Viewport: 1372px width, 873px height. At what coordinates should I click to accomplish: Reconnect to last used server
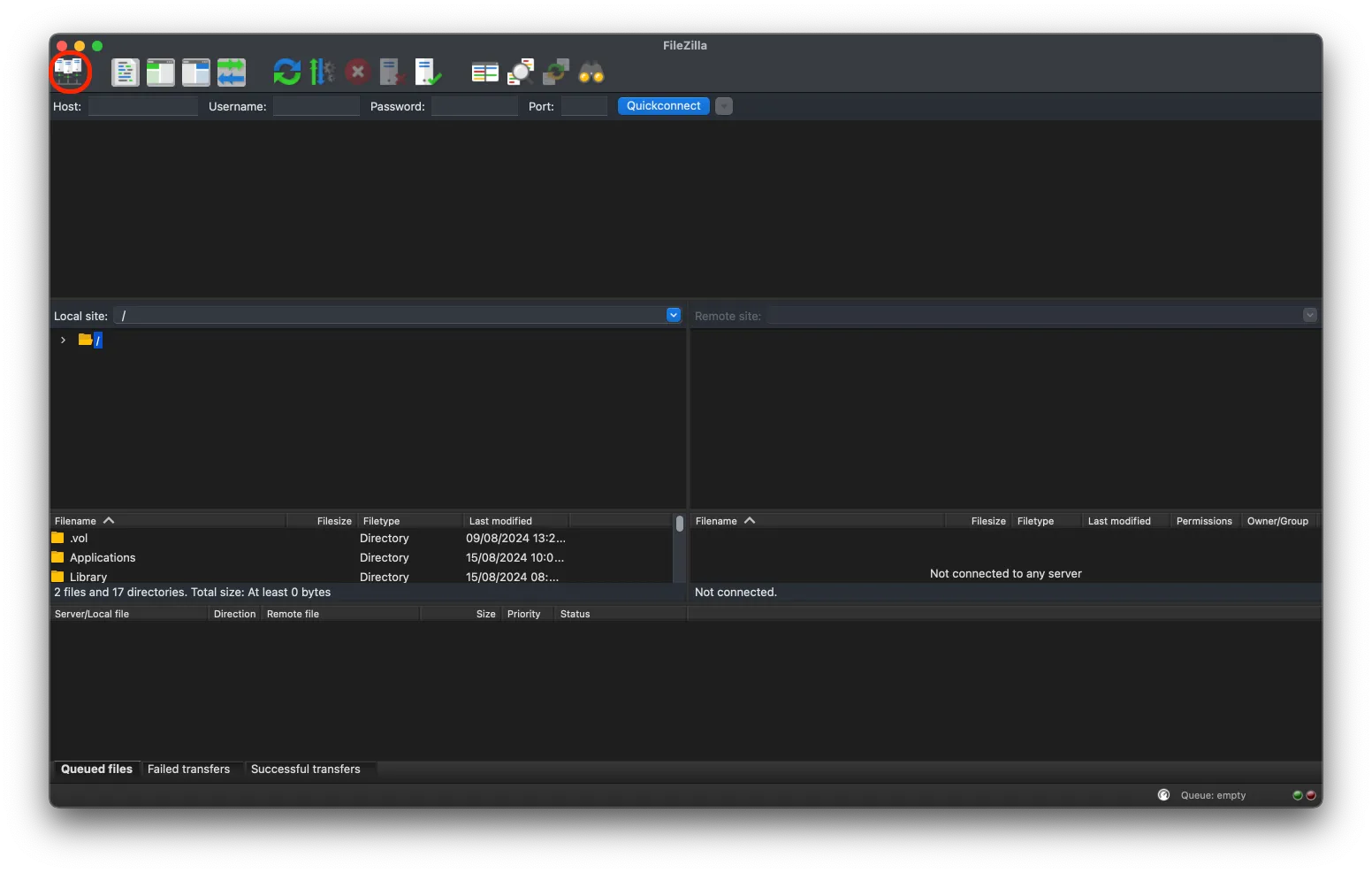click(x=429, y=72)
